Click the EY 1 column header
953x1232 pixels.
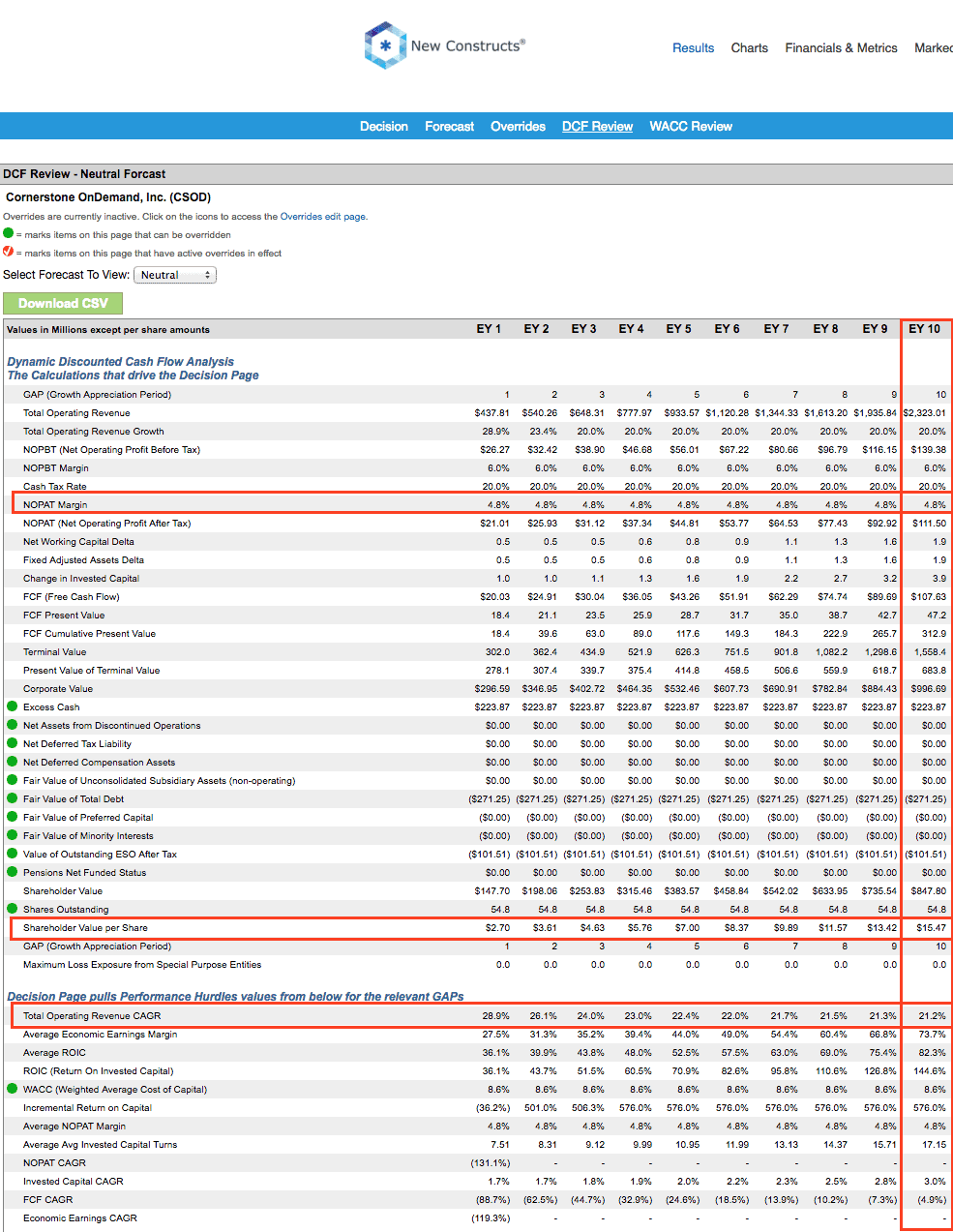click(x=489, y=329)
